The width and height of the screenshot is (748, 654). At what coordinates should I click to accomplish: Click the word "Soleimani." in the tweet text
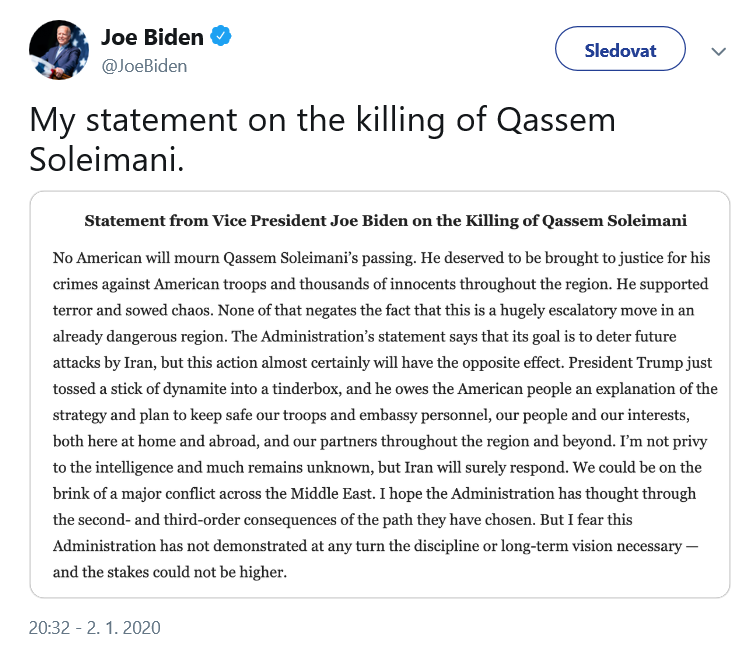107,159
